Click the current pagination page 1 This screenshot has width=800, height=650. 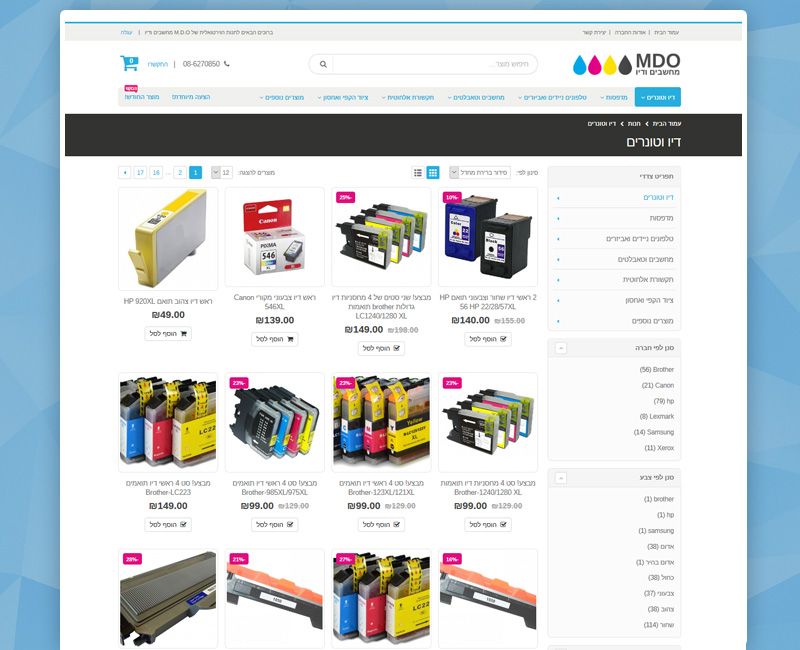pyautogui.click(x=195, y=172)
